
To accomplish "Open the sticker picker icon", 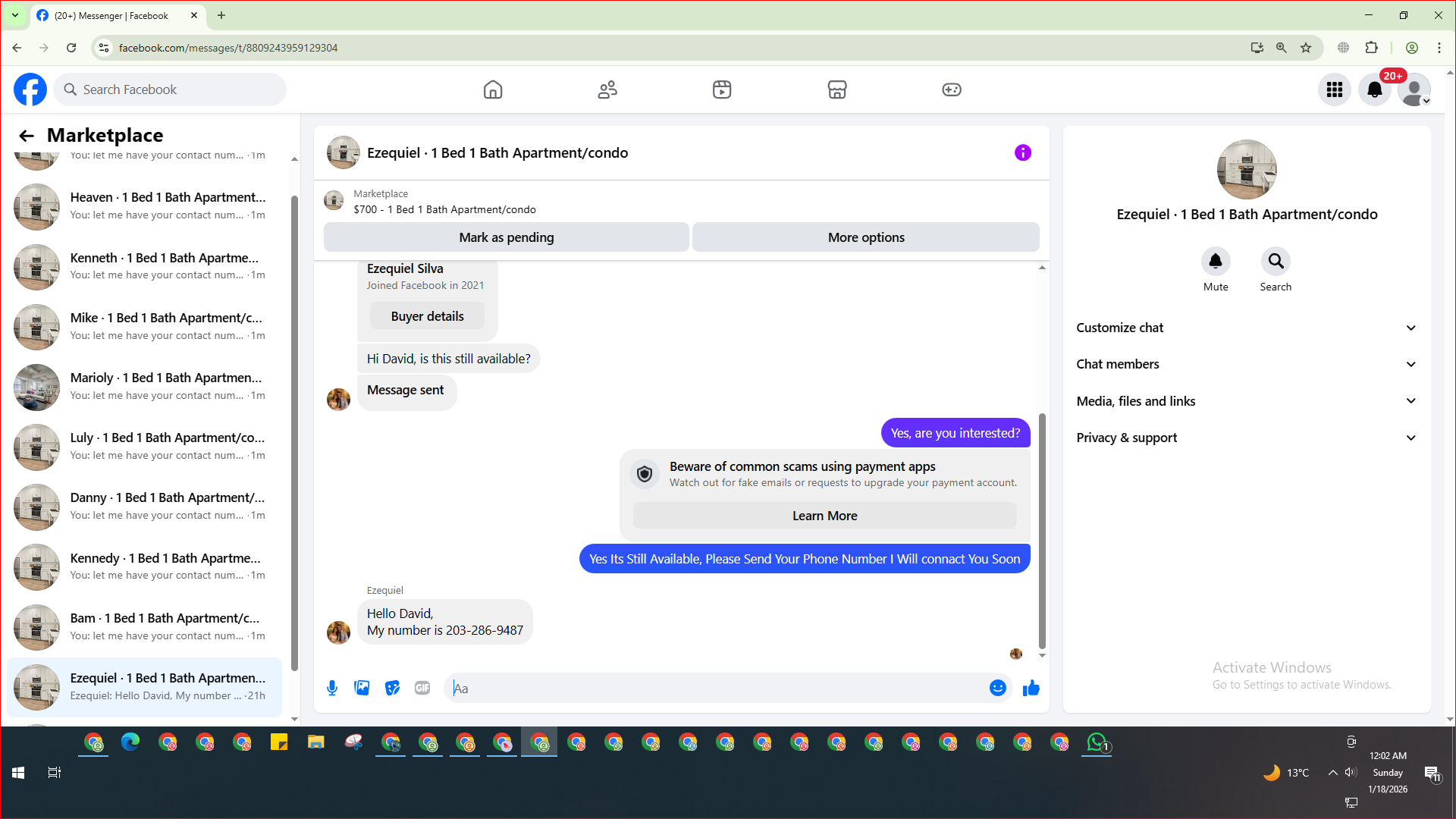I will click(x=392, y=688).
